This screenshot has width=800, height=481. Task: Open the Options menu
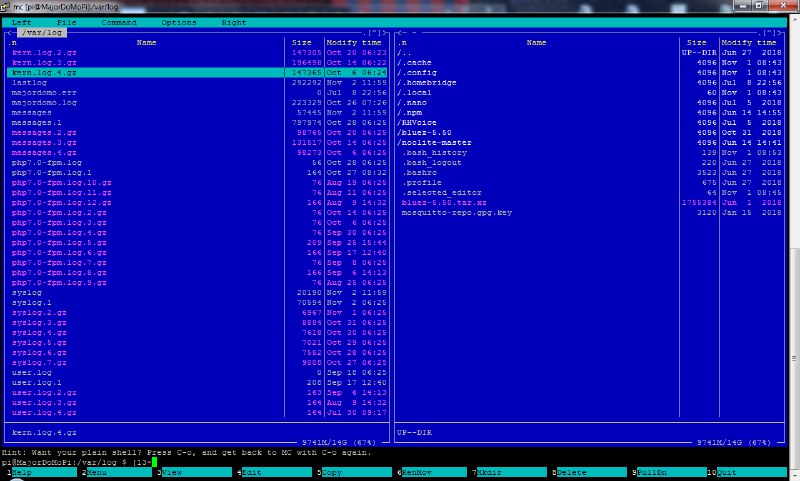coord(179,22)
